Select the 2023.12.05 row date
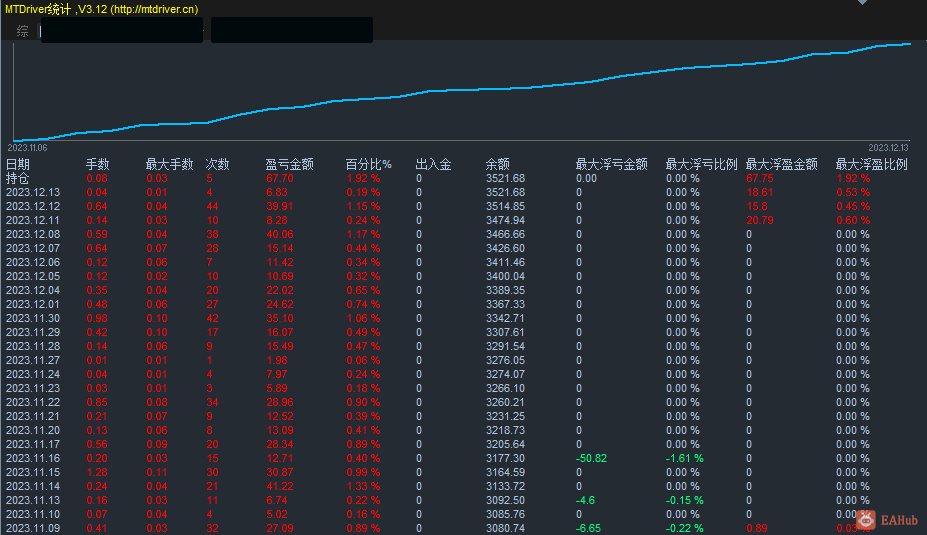The image size is (927, 535). (x=33, y=276)
